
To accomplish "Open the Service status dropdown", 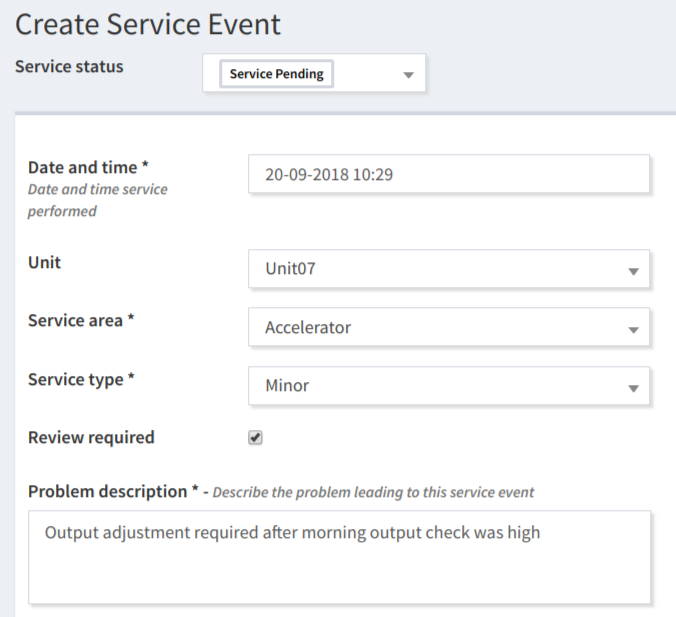I will point(314,73).
